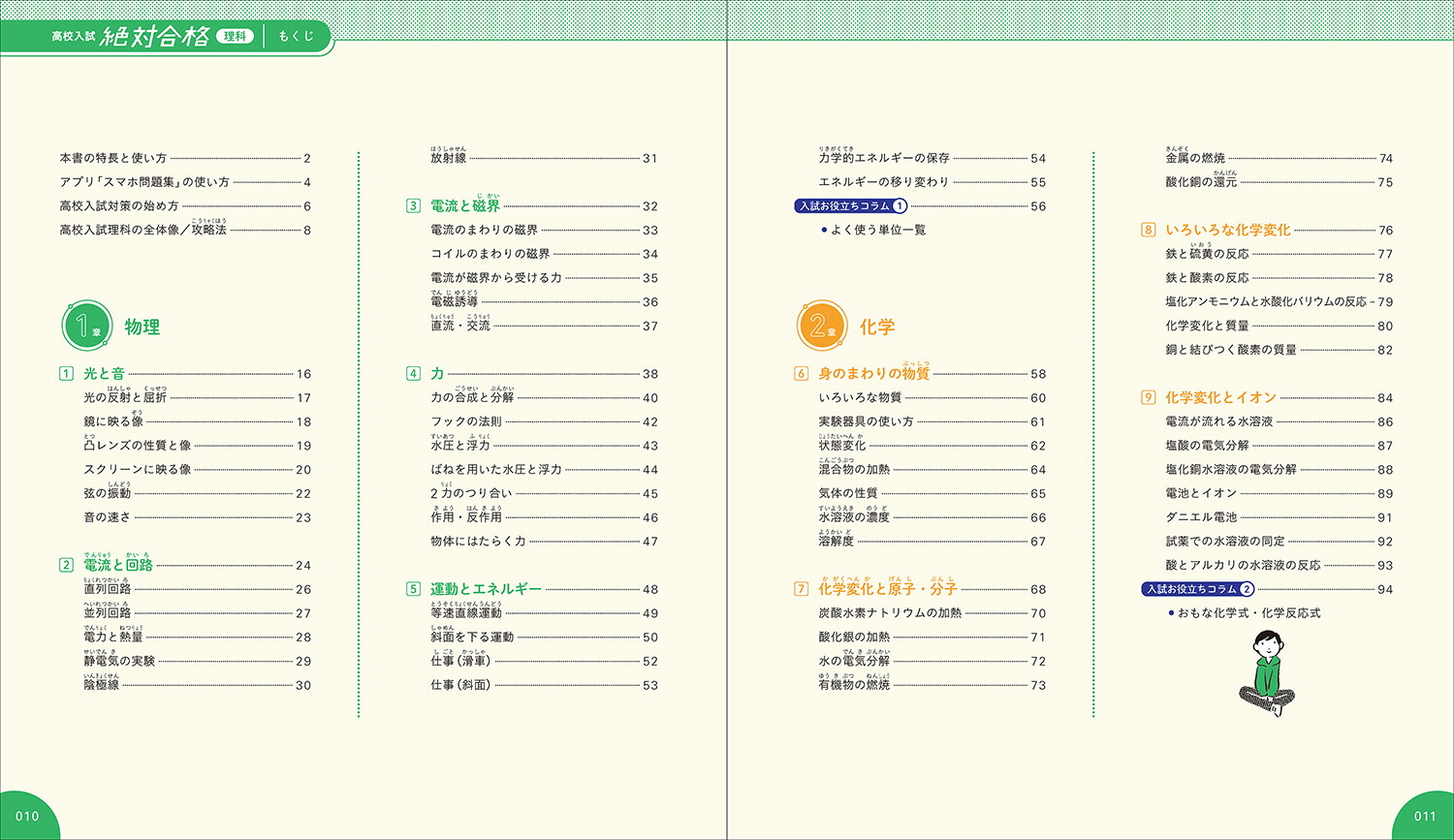Click the green 010 page number corner
Image resolution: width=1454 pixels, height=840 pixels.
pyautogui.click(x=27, y=816)
